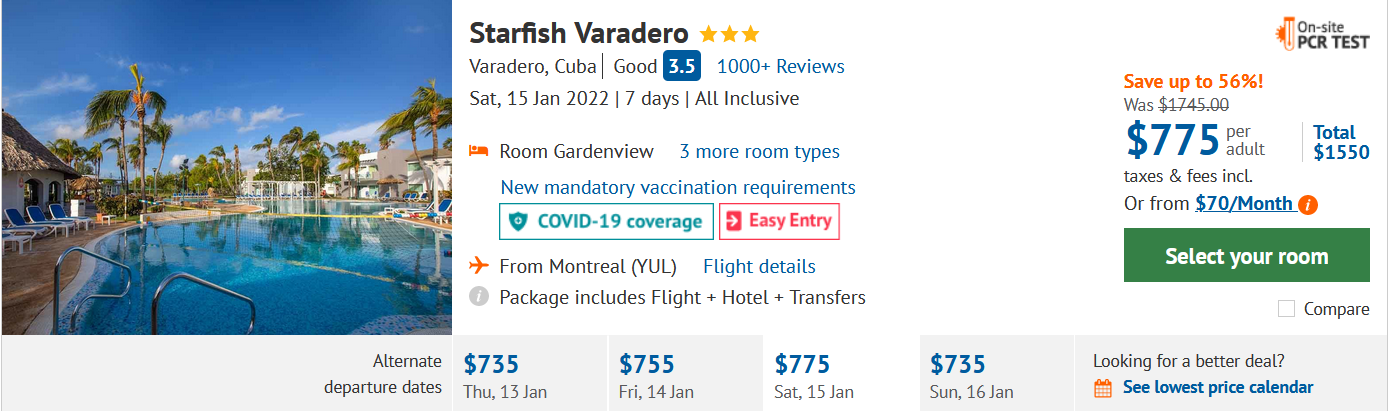Image resolution: width=1390 pixels, height=411 pixels.
Task: Expand 3 more room types
Action: (759, 152)
